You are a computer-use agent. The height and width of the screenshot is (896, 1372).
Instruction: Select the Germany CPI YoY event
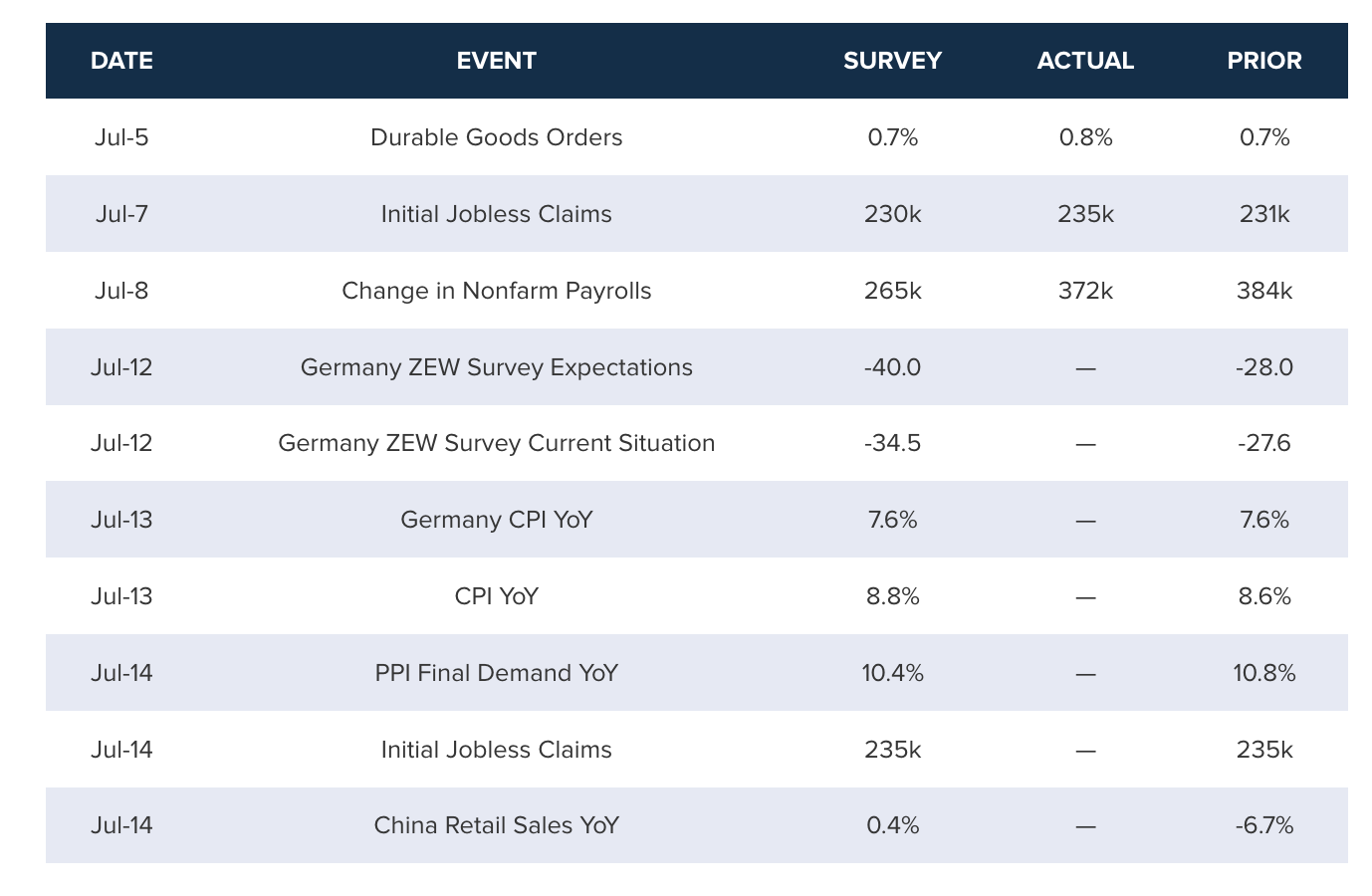(496, 520)
